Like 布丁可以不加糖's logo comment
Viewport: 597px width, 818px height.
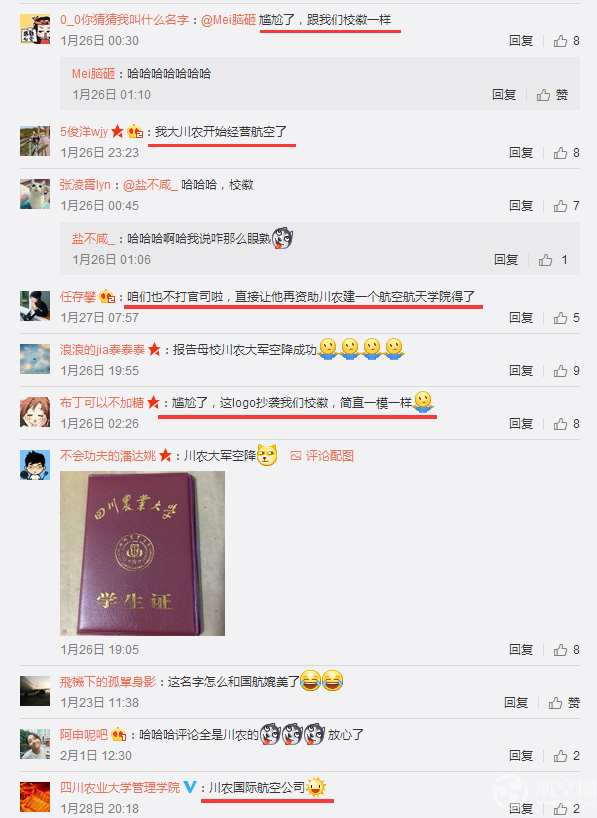point(566,423)
